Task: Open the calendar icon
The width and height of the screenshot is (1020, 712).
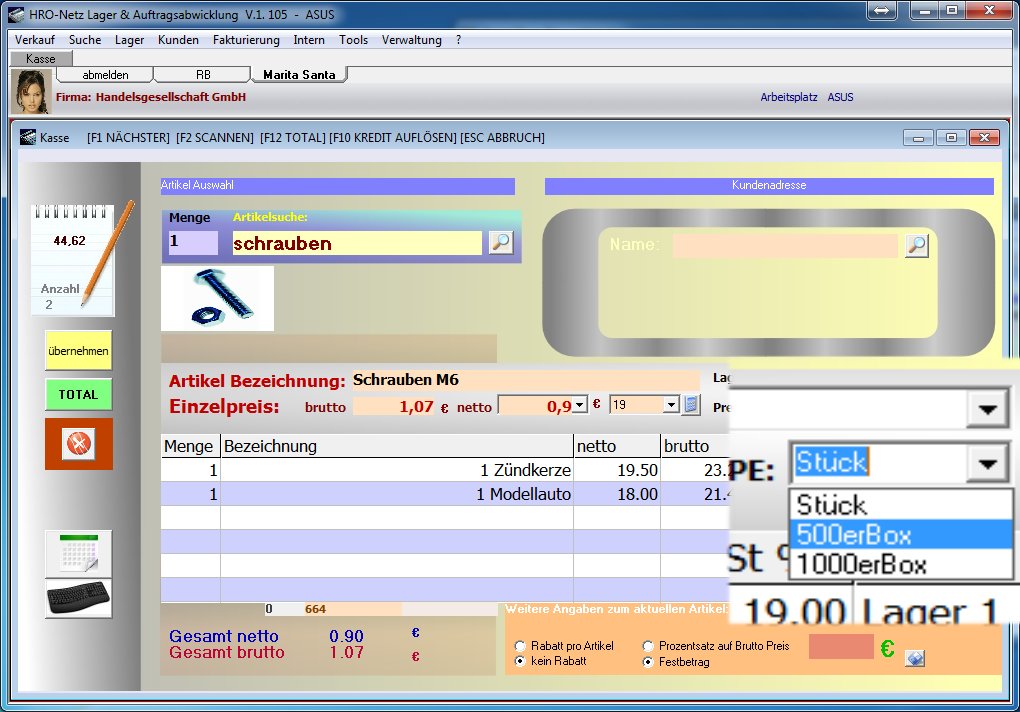Action: tap(78, 554)
